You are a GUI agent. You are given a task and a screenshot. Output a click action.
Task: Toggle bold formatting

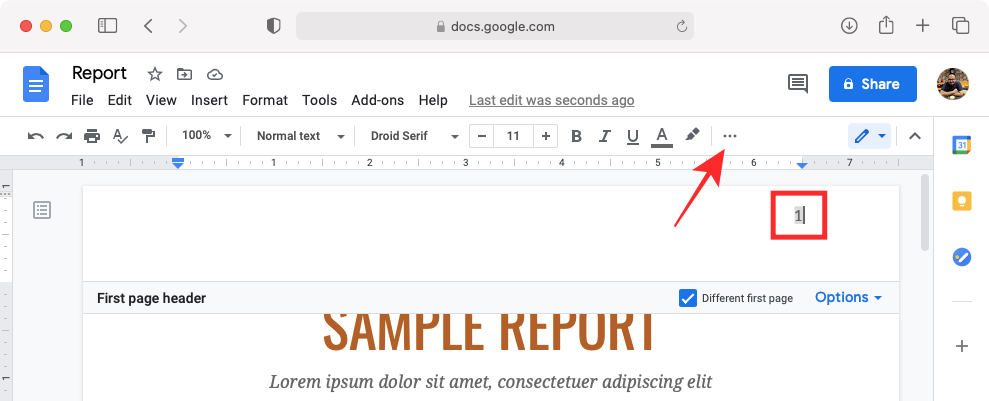[576, 136]
